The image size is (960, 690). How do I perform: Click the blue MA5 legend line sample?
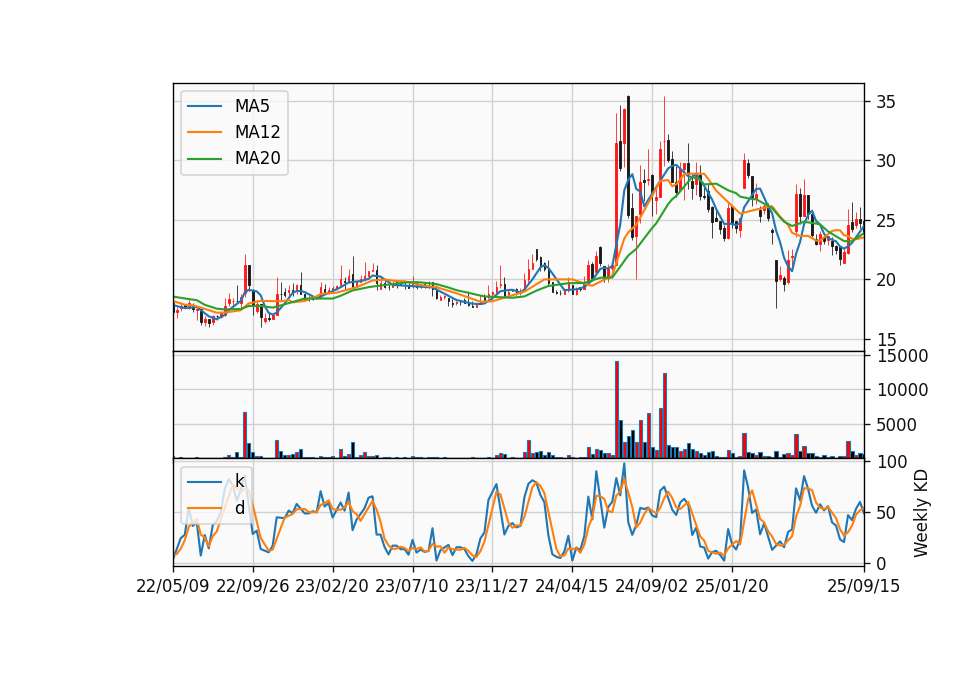[x=204, y=107]
